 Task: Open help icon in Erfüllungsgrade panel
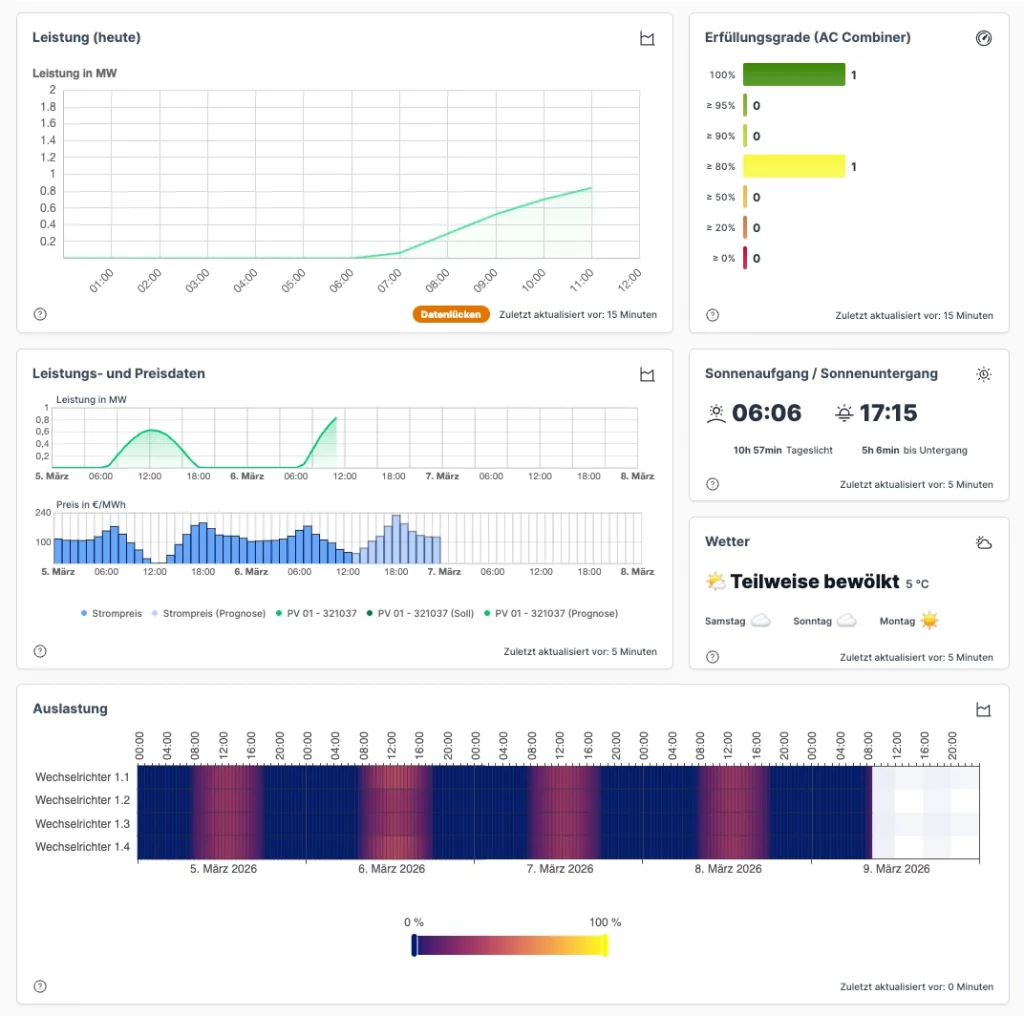[712, 314]
